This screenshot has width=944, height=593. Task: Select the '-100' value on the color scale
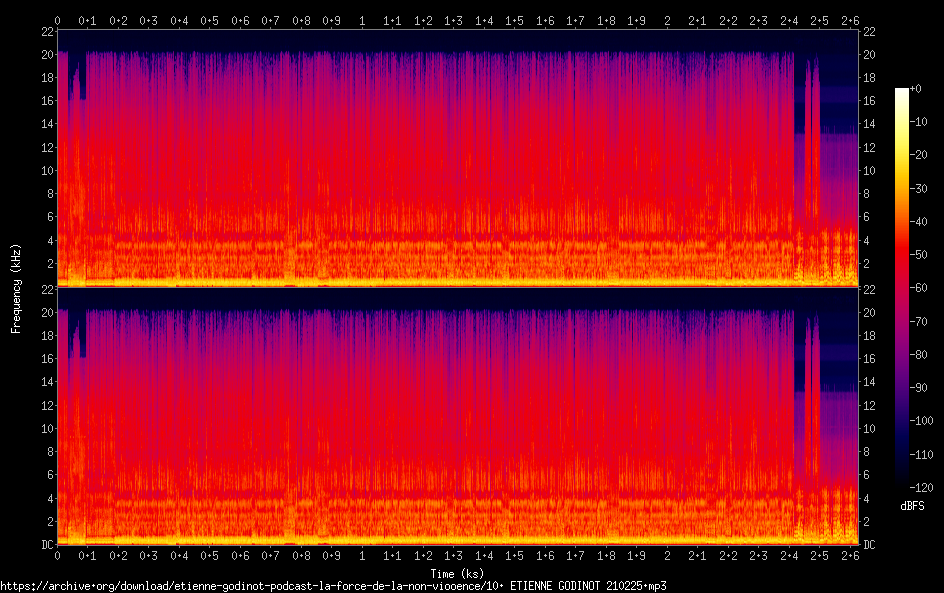922,421
